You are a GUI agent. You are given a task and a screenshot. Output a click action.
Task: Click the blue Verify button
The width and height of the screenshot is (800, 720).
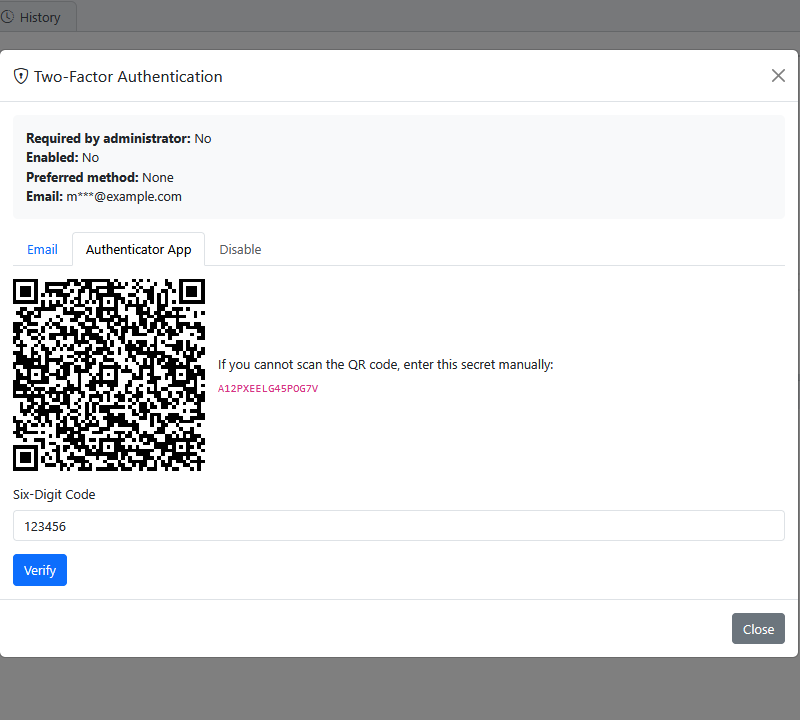coord(40,570)
